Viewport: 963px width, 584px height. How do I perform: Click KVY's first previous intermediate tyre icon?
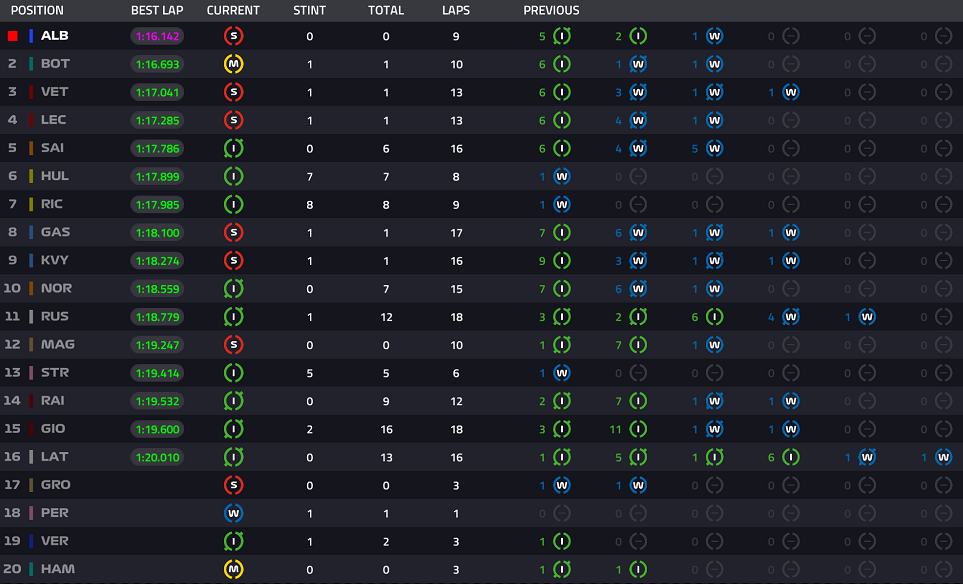(x=562, y=260)
